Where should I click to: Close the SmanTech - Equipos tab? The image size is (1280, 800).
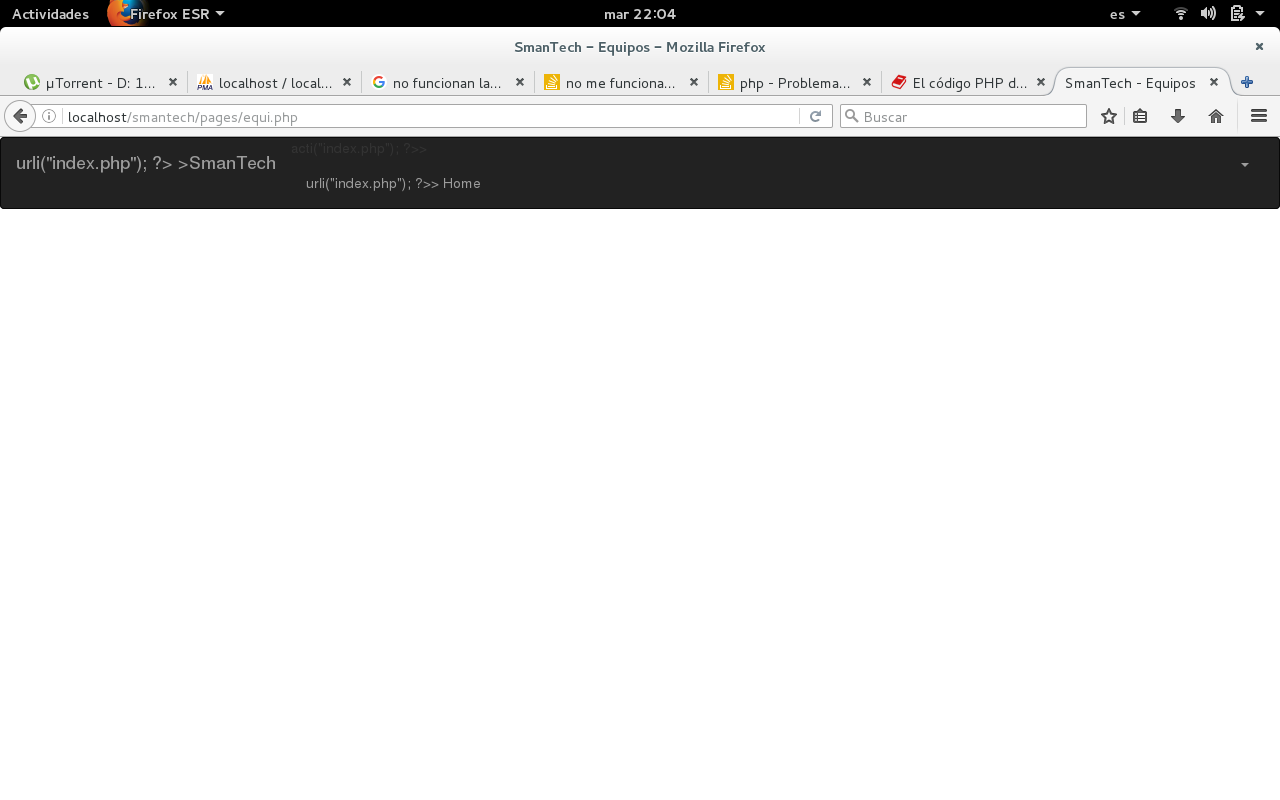[1214, 82]
